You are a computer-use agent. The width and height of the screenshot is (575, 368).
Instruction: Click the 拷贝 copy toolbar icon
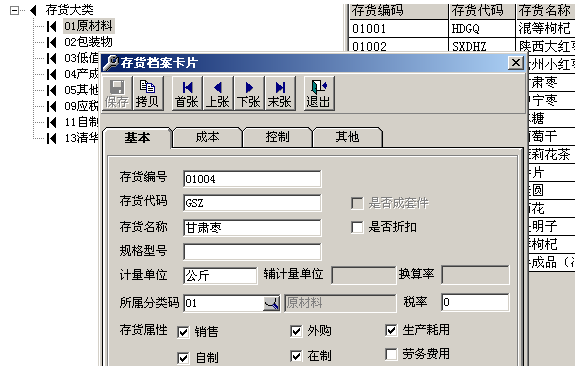pos(147,93)
